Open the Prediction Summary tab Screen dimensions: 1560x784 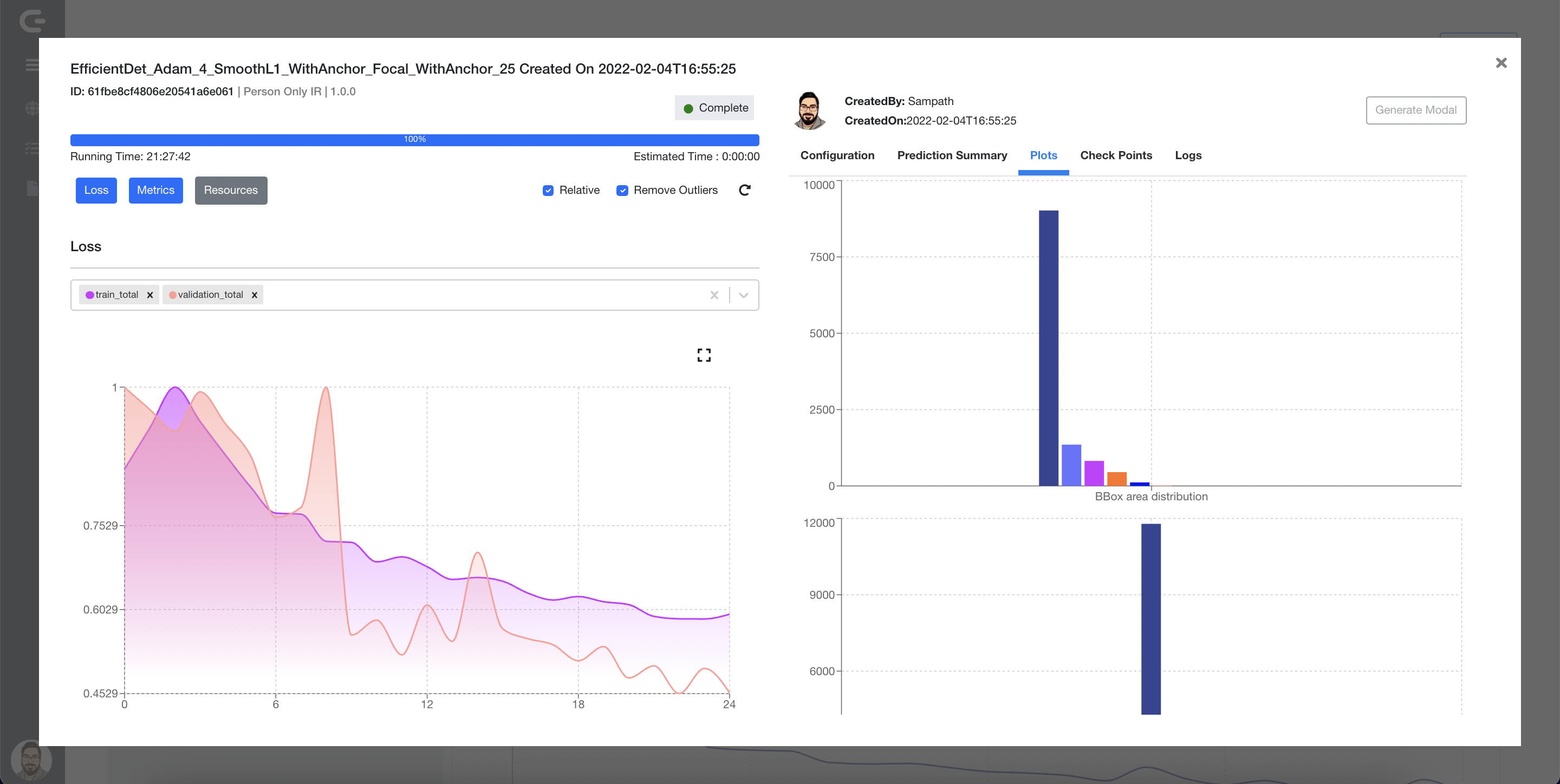click(952, 155)
